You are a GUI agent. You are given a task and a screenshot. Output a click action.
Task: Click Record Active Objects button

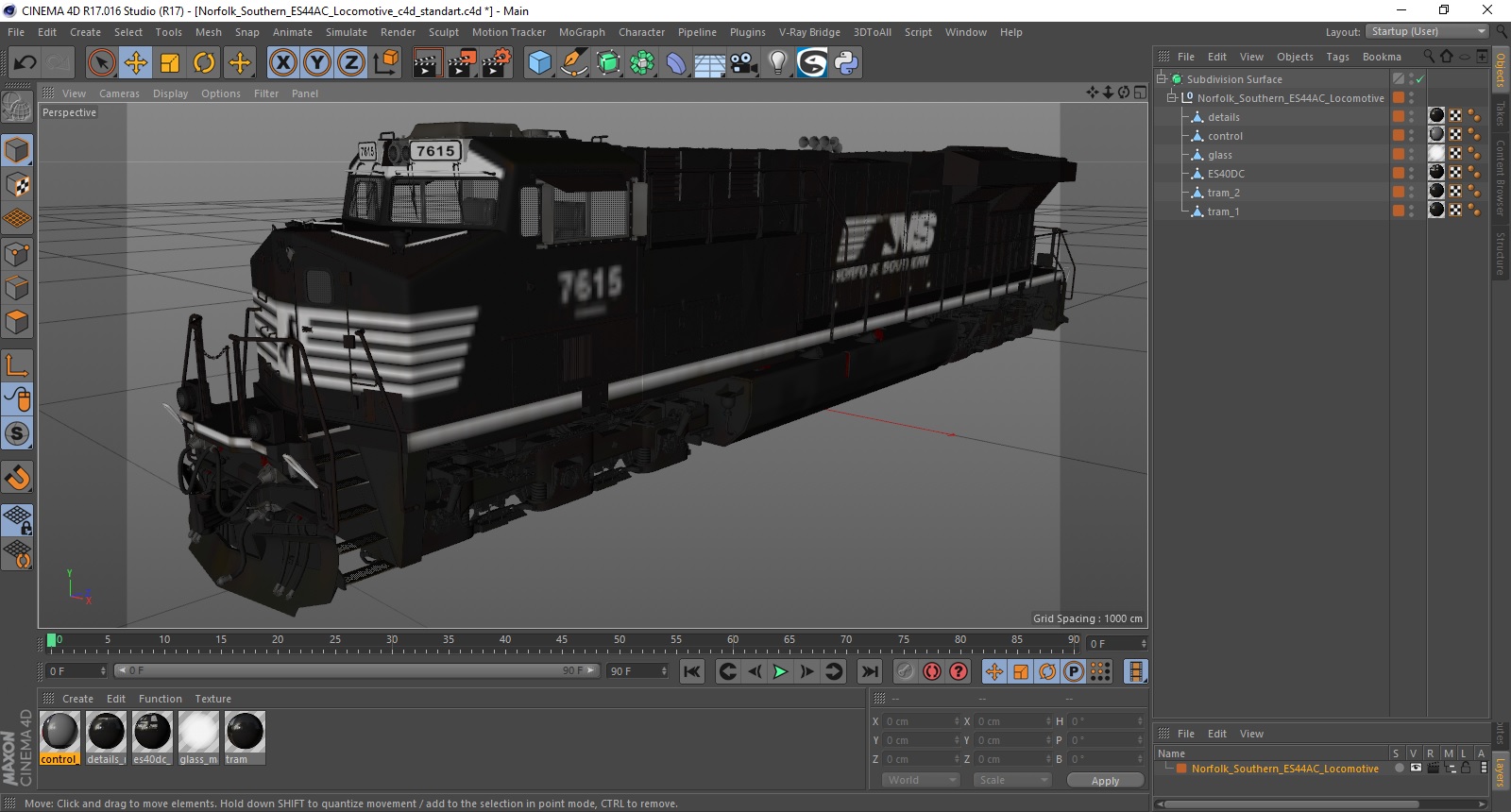(x=905, y=671)
